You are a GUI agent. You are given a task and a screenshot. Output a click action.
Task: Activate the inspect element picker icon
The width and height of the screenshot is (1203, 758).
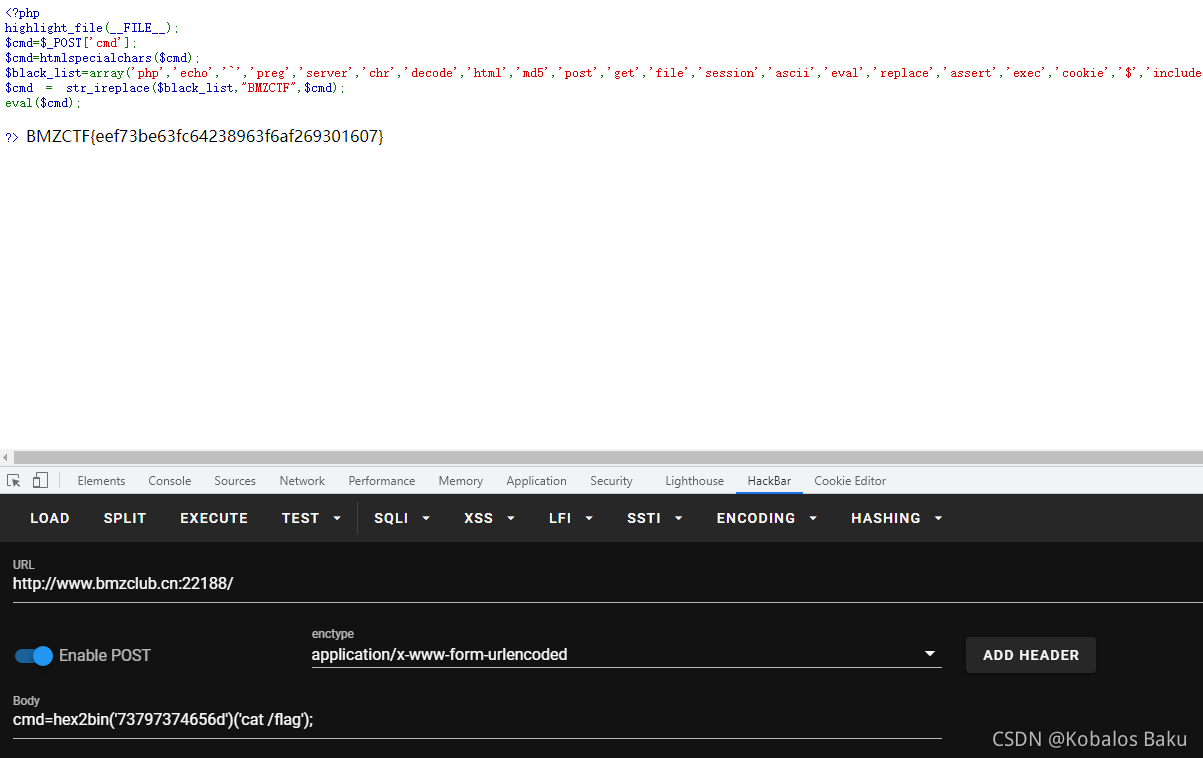[14, 481]
